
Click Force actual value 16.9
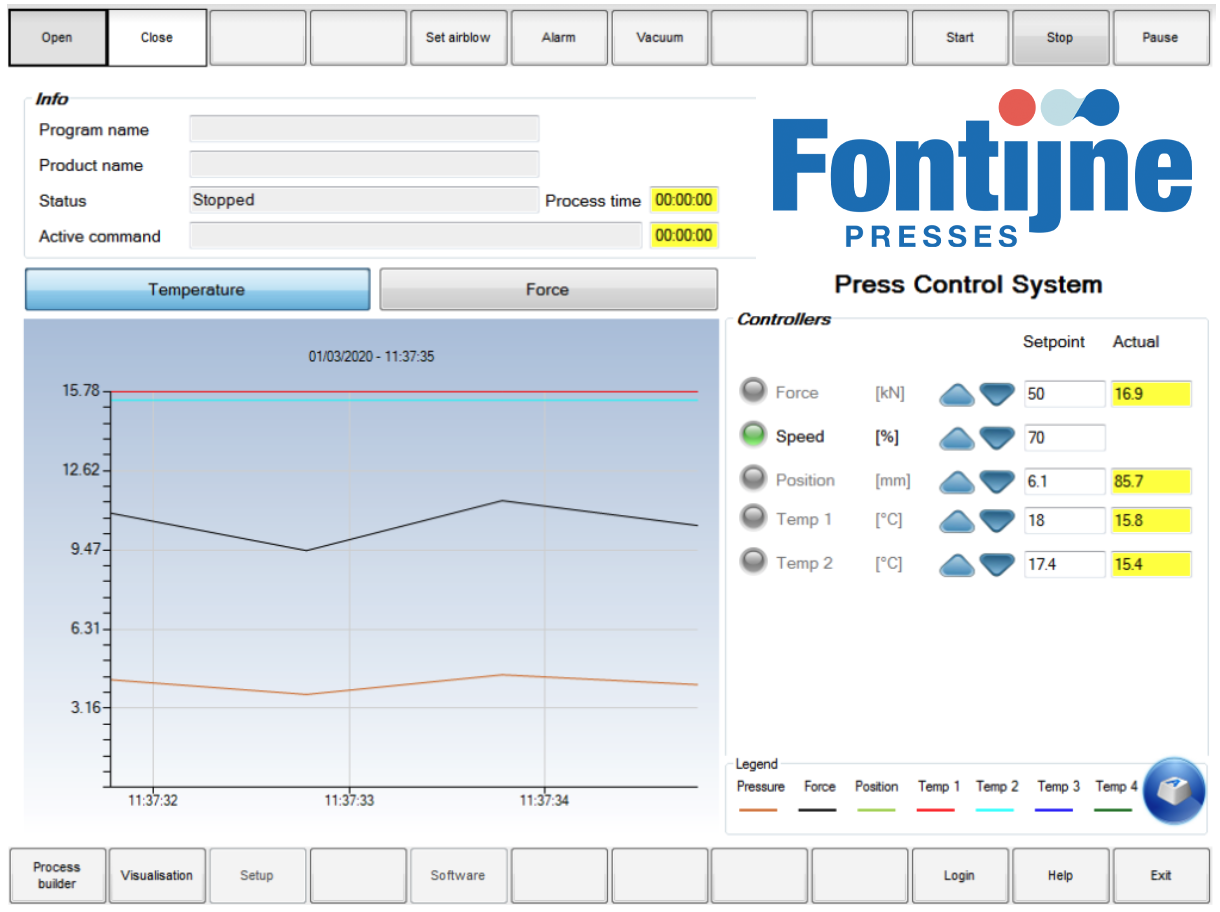(1151, 394)
